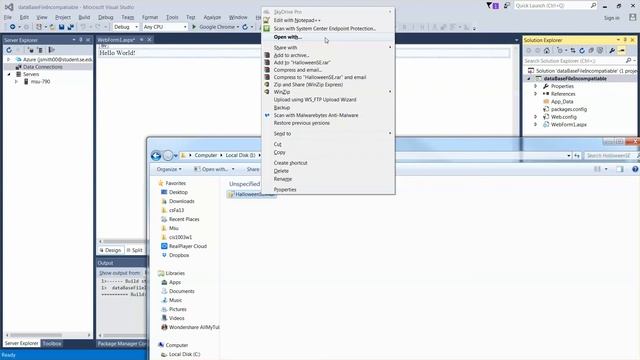640x360 pixels.
Task: Expand Web.config node in Solution Explorer
Action: 536,117
